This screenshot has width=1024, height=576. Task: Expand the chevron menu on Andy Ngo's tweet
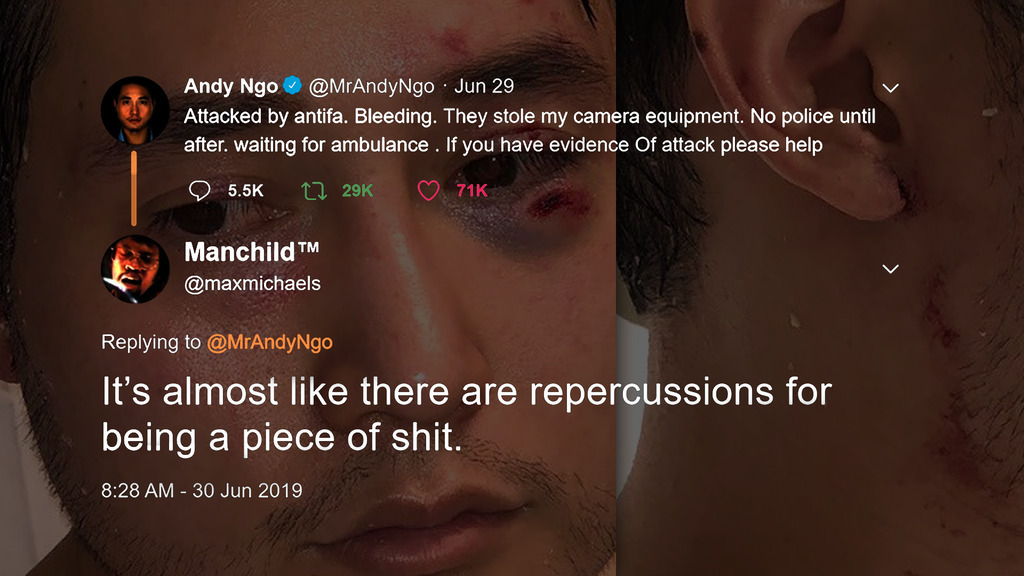point(891,88)
